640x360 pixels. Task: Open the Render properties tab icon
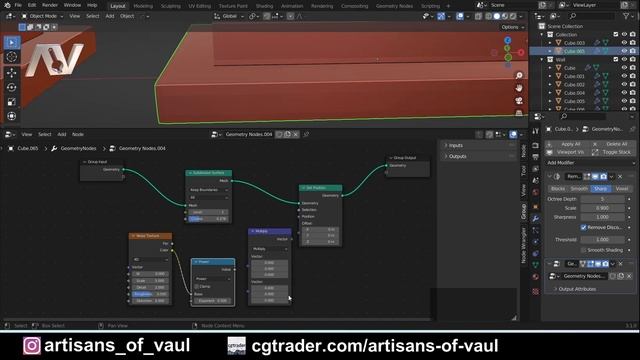pyautogui.click(x=536, y=146)
